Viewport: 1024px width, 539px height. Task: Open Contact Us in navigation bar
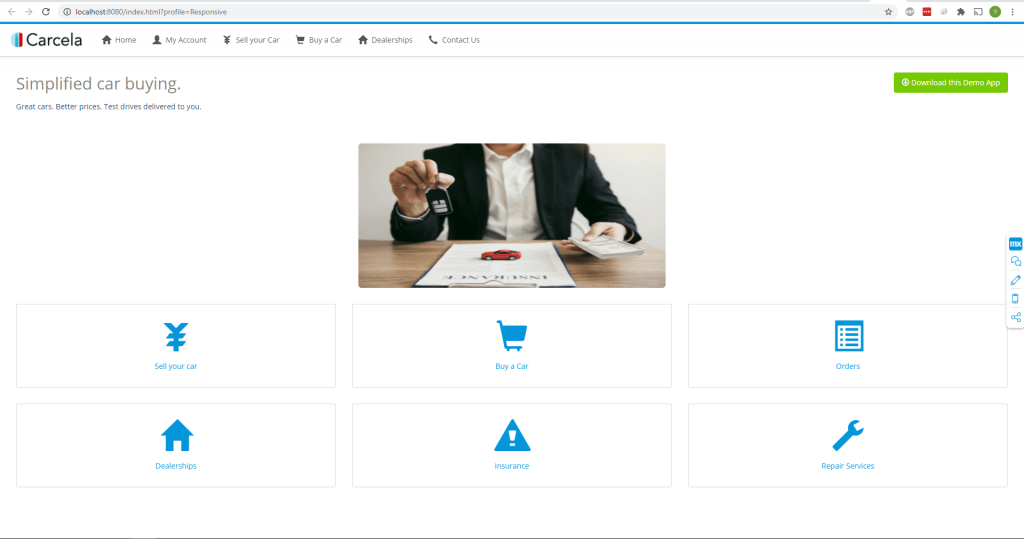(454, 40)
